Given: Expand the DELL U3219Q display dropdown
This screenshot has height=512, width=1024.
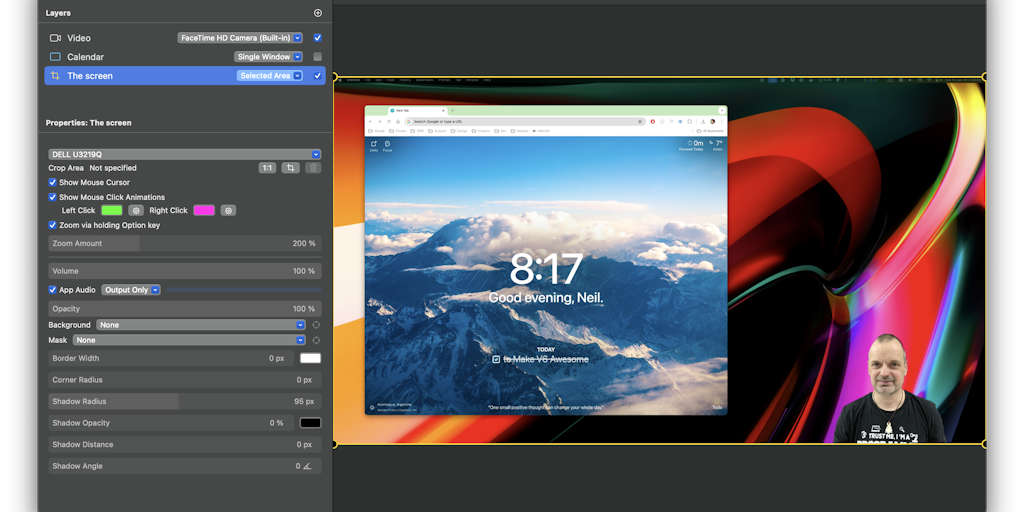Looking at the screenshot, I should pos(185,155).
